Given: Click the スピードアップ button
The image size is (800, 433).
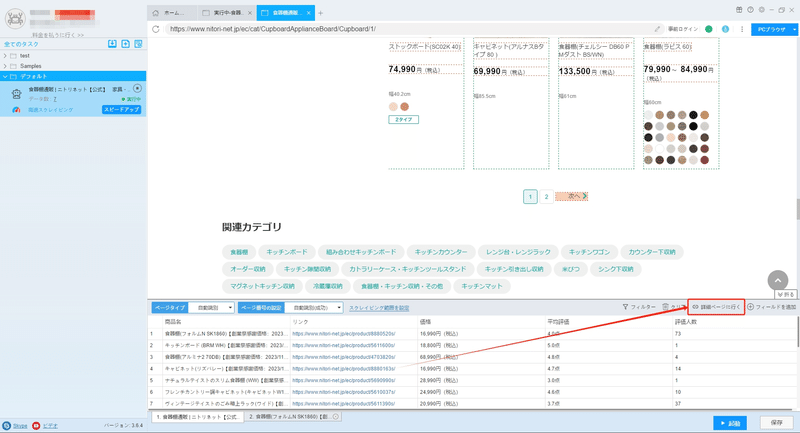Looking at the screenshot, I should click(x=121, y=110).
